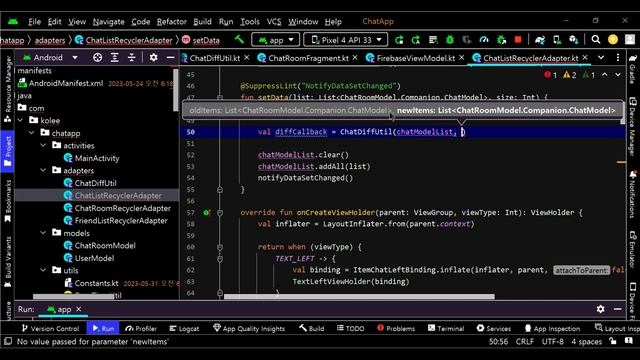Open the Logcat tool window
640x360 pixels.
pos(184,328)
